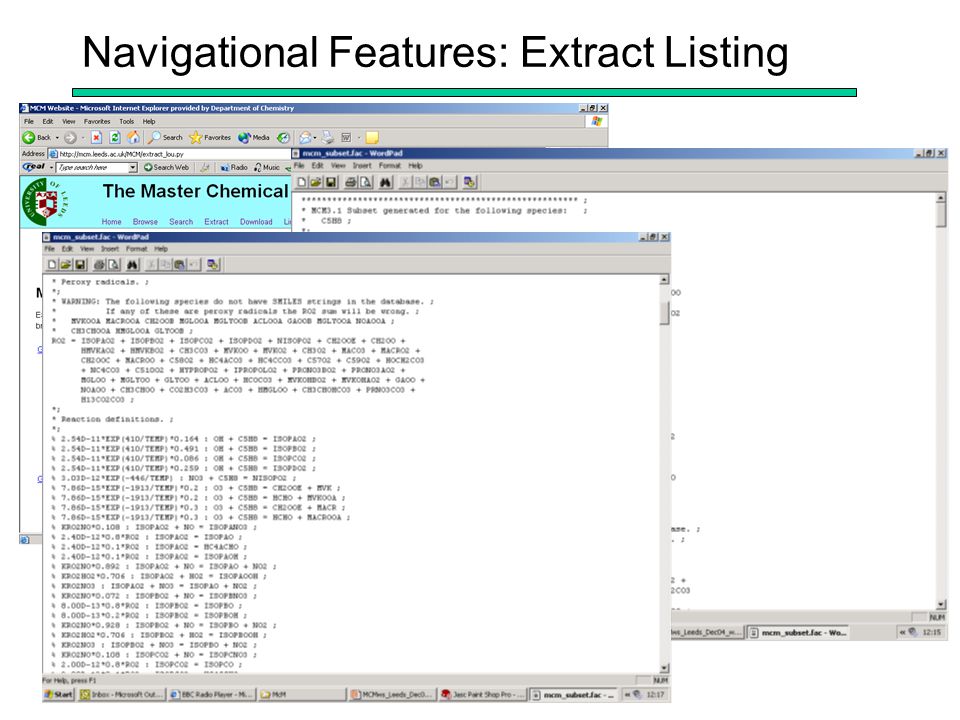Open Favorites menu in Internet Explorer menu bar
The height and width of the screenshot is (720, 960).
pos(97,121)
